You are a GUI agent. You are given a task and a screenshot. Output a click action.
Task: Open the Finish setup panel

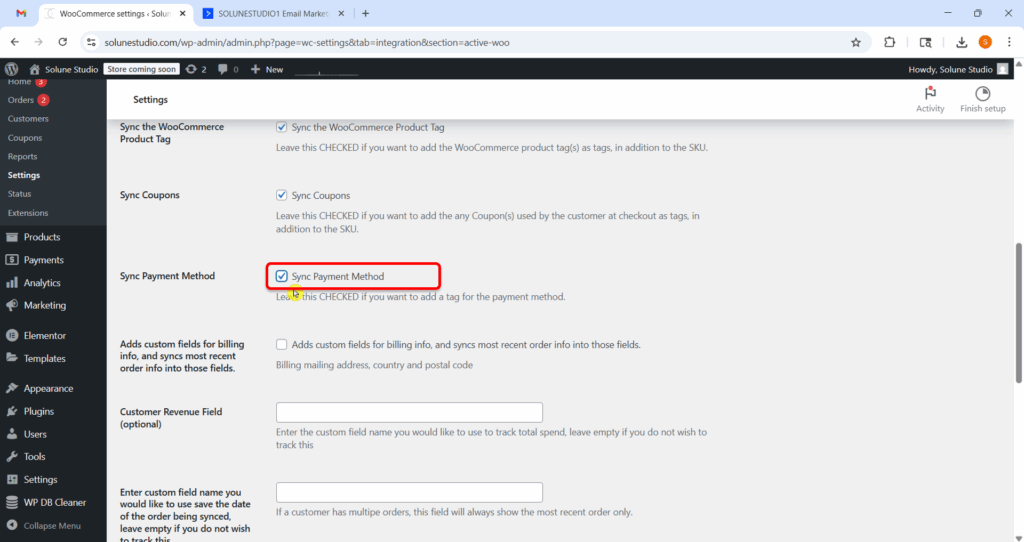click(982, 99)
